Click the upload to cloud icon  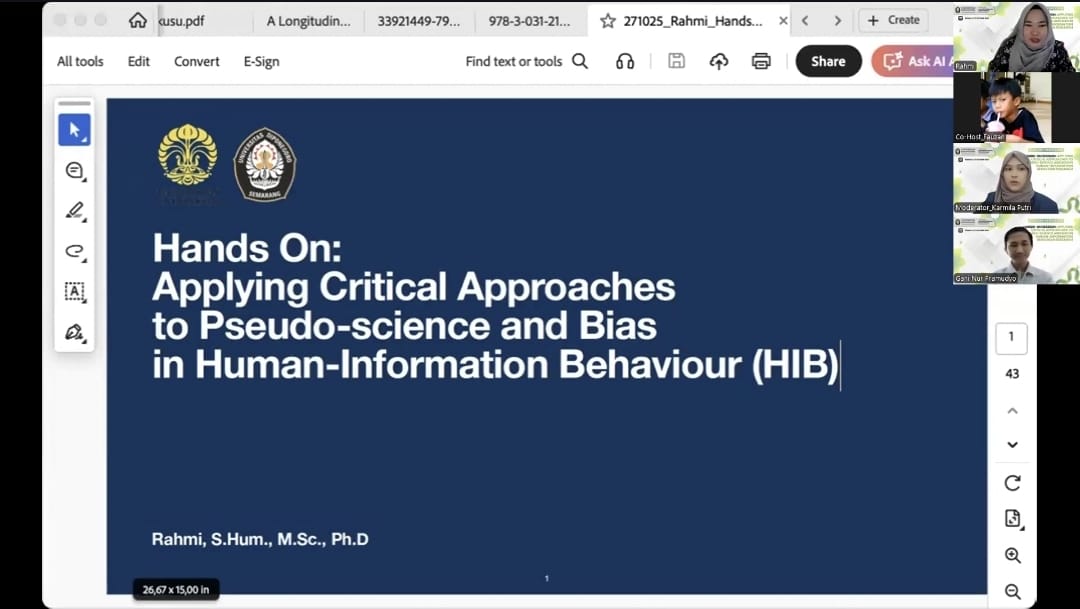click(719, 61)
